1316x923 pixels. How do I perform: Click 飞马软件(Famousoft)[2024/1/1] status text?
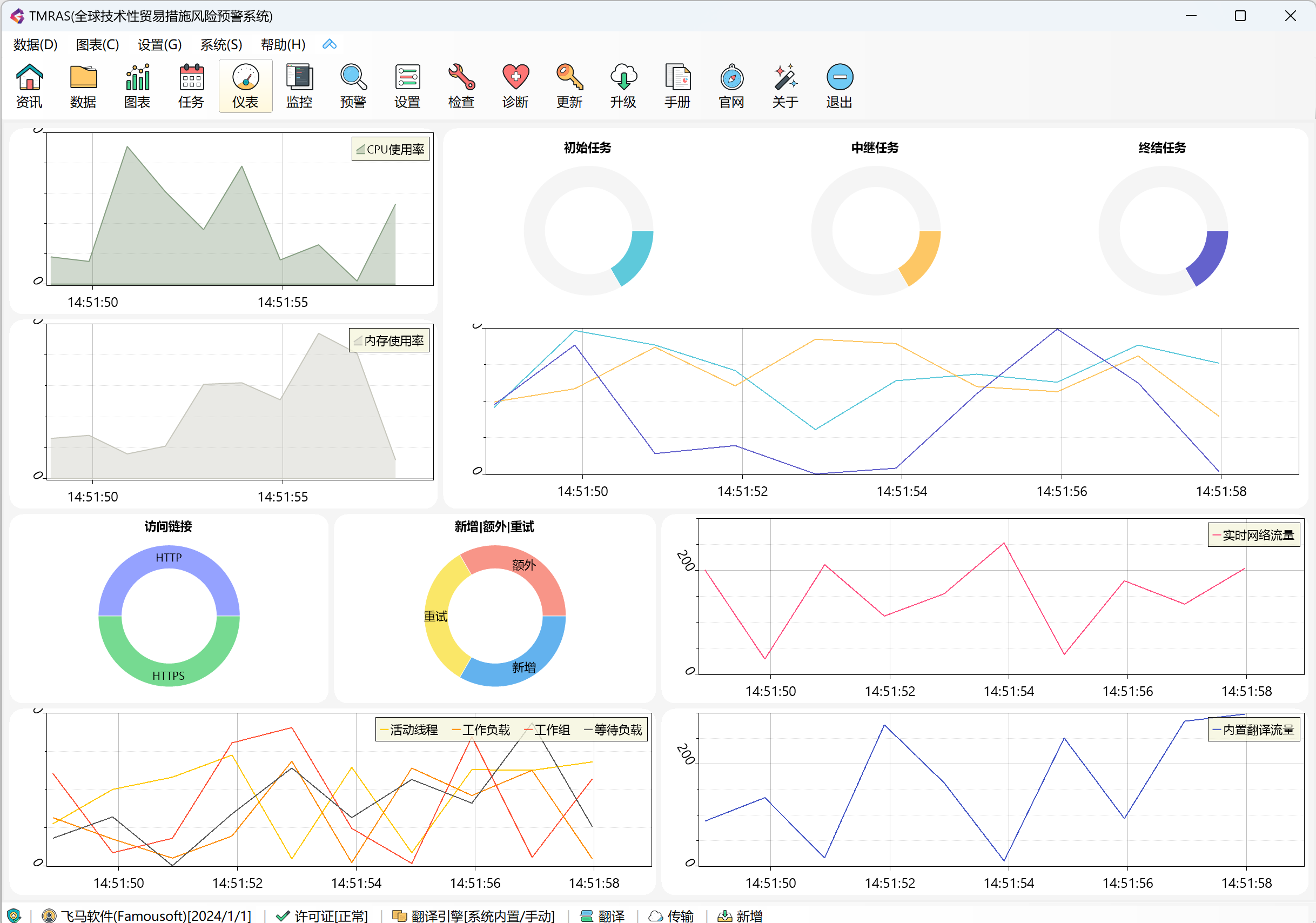pos(156,915)
